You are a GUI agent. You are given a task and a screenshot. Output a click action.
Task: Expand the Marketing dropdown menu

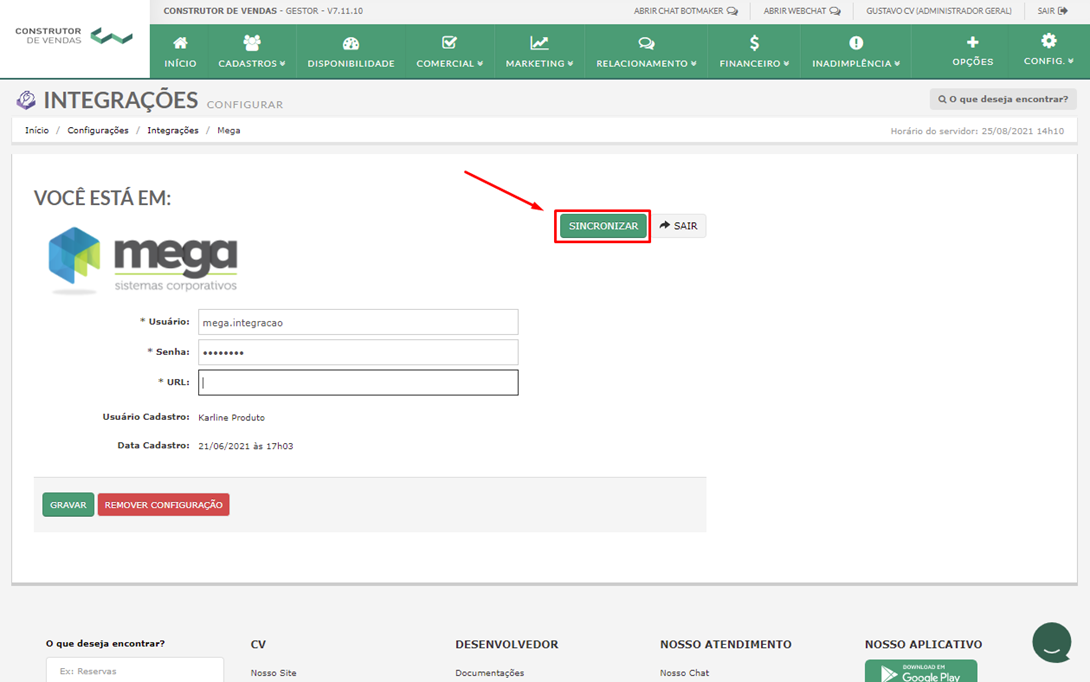(x=539, y=63)
